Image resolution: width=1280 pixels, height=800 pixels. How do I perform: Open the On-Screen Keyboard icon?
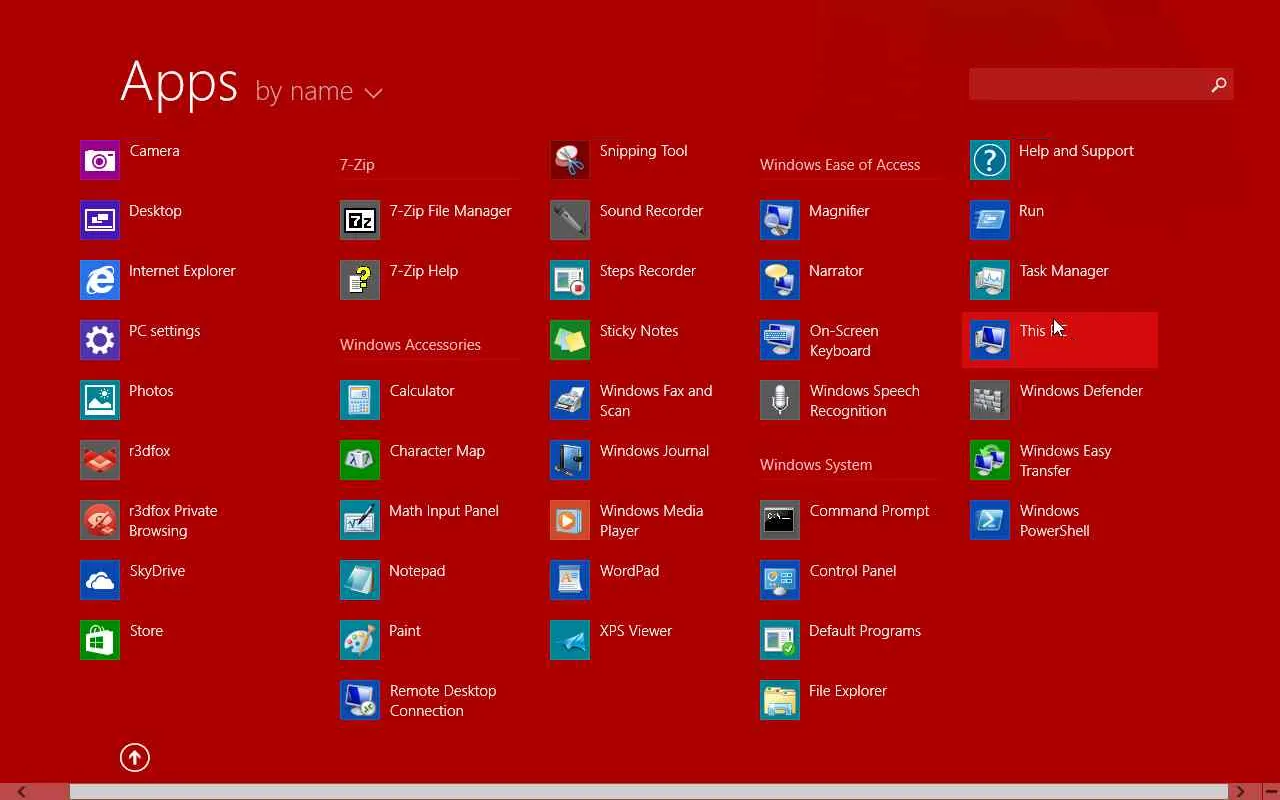click(x=780, y=340)
